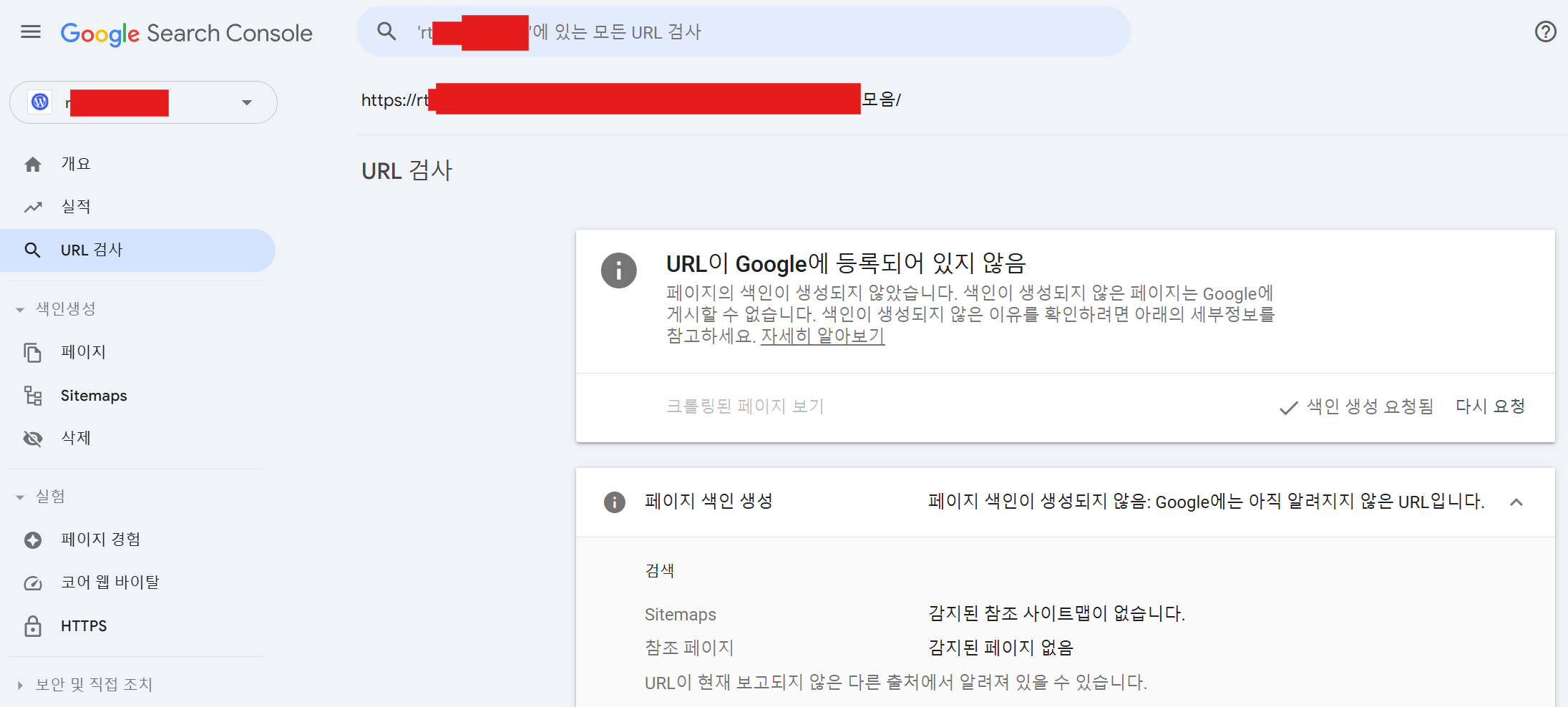
Task: Collapse the 색인생성 sidebar section
Action: pos(20,310)
